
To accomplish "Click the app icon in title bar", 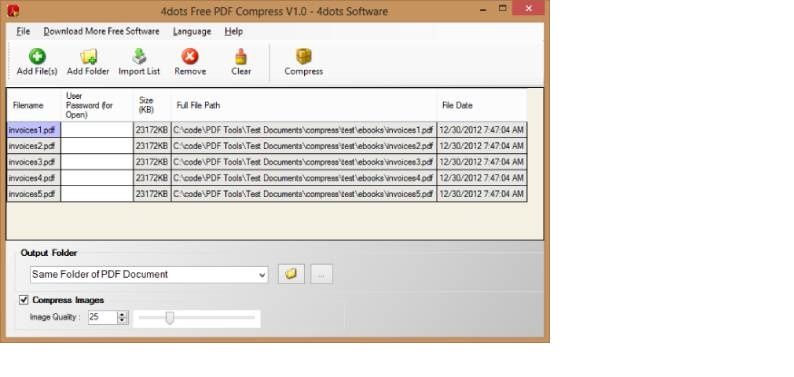I will pos(13,10).
